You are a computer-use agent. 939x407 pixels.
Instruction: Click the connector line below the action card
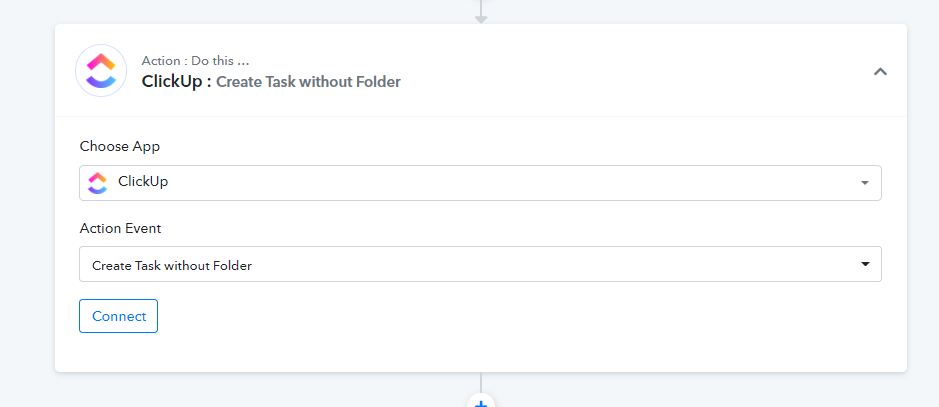point(480,381)
